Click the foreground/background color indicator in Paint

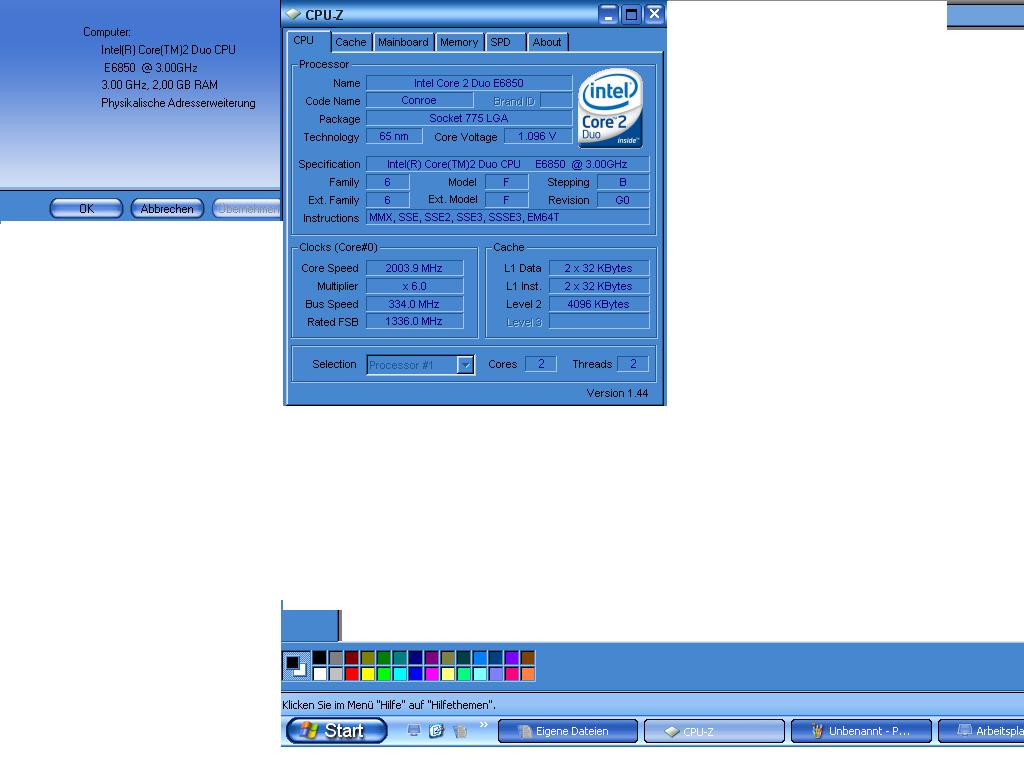295,665
